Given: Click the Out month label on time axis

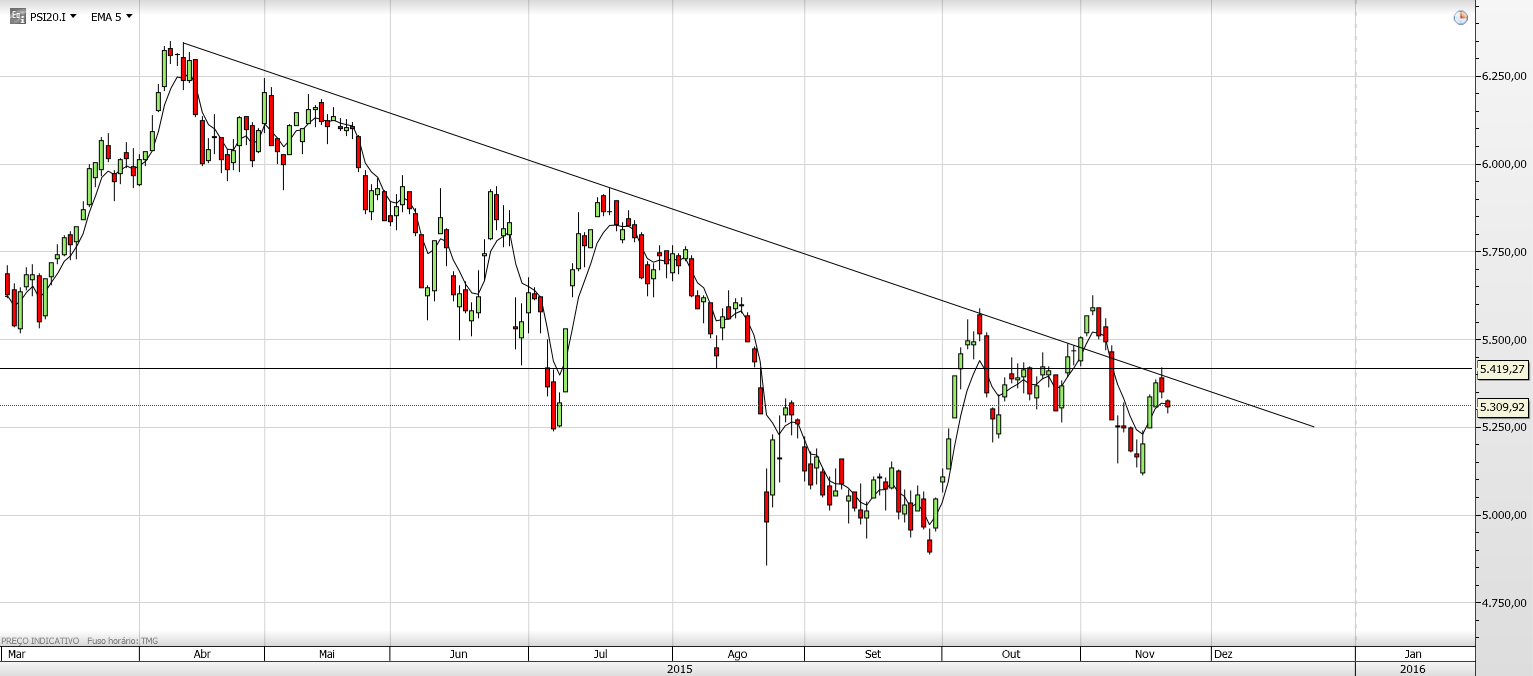Looking at the screenshot, I should tap(1011, 655).
